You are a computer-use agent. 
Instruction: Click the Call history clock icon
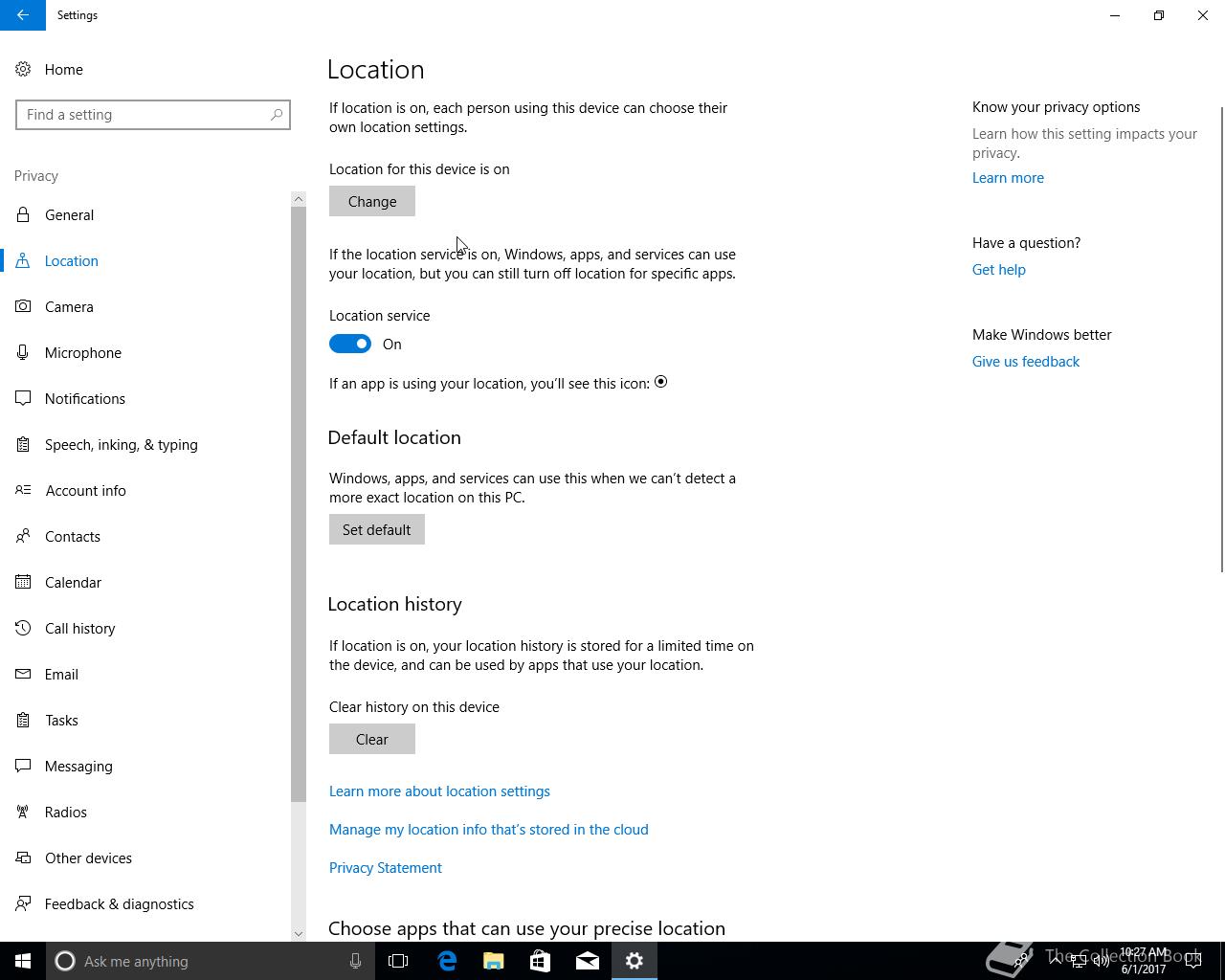pyautogui.click(x=23, y=629)
